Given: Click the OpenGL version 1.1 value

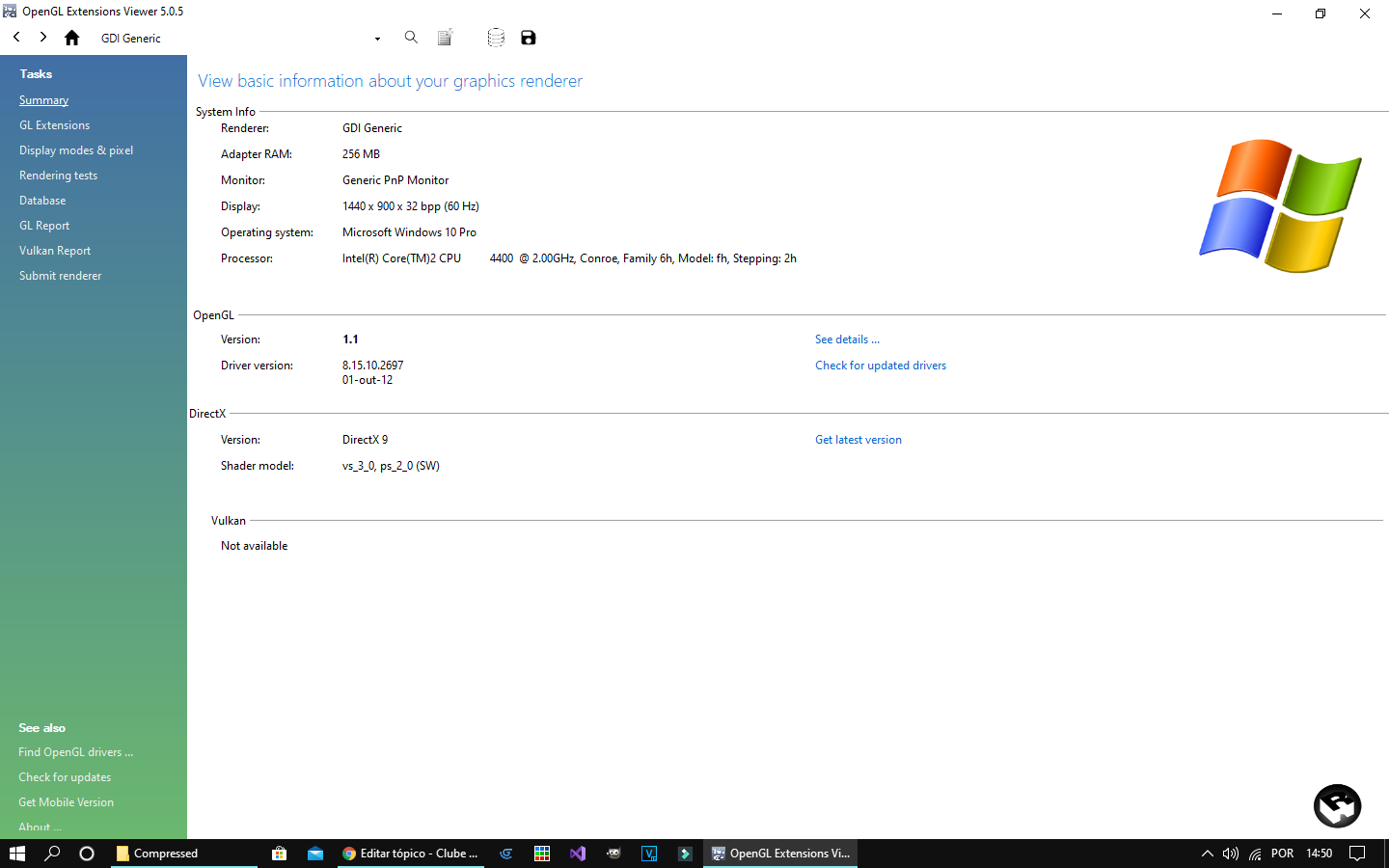Looking at the screenshot, I should (x=350, y=339).
